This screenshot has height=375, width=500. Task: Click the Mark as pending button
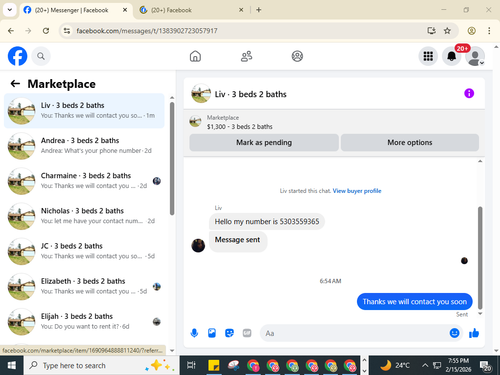click(x=264, y=143)
